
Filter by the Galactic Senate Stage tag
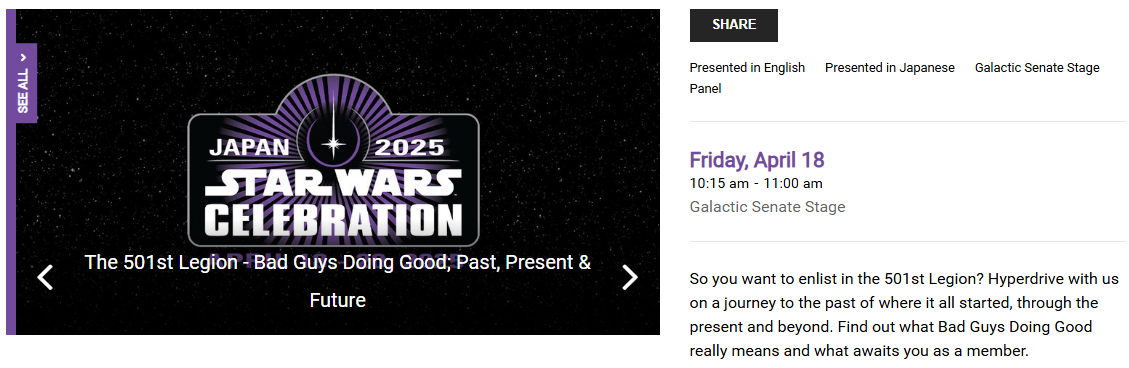point(1037,68)
